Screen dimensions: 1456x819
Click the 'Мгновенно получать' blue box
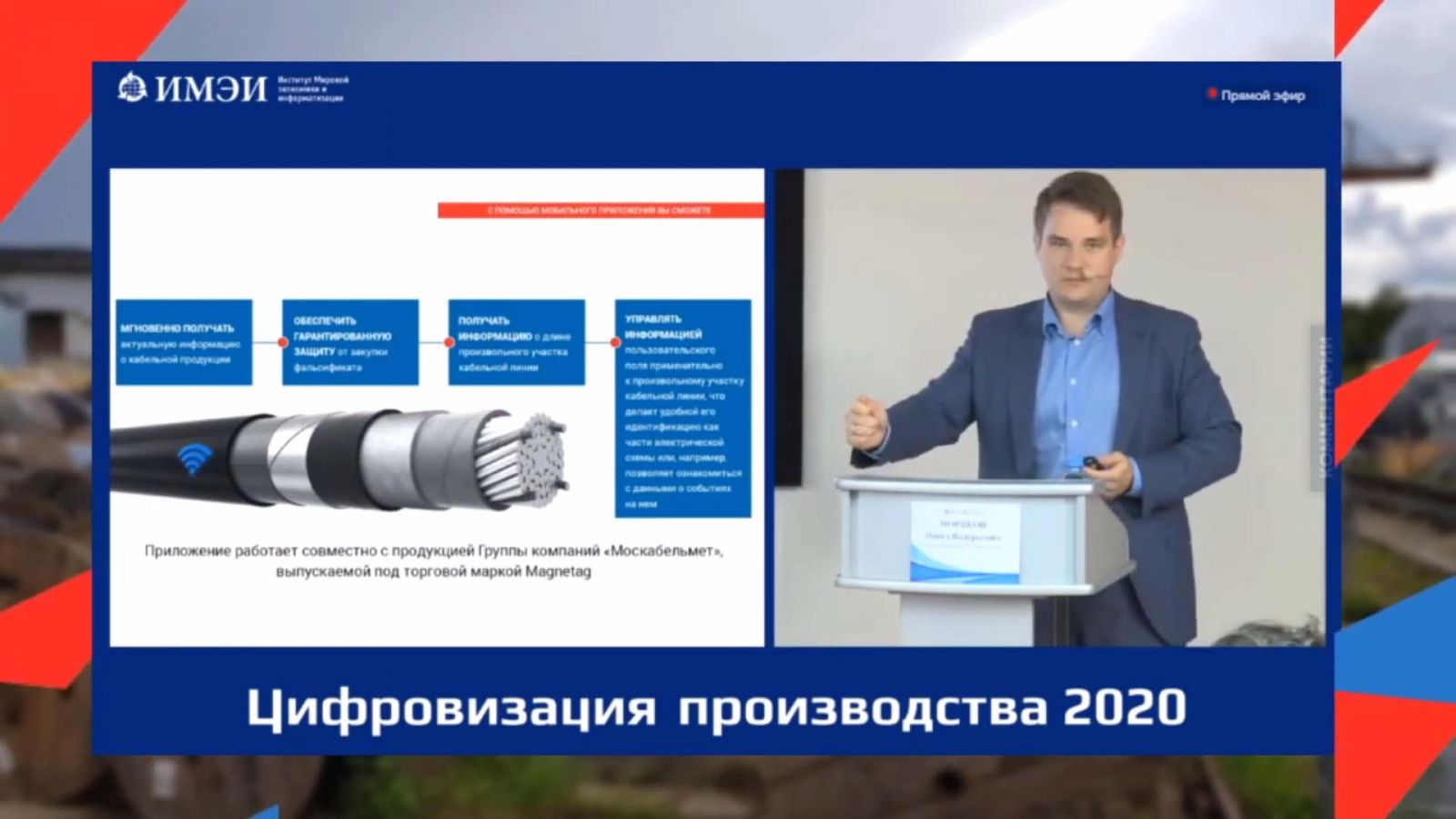pyautogui.click(x=184, y=342)
